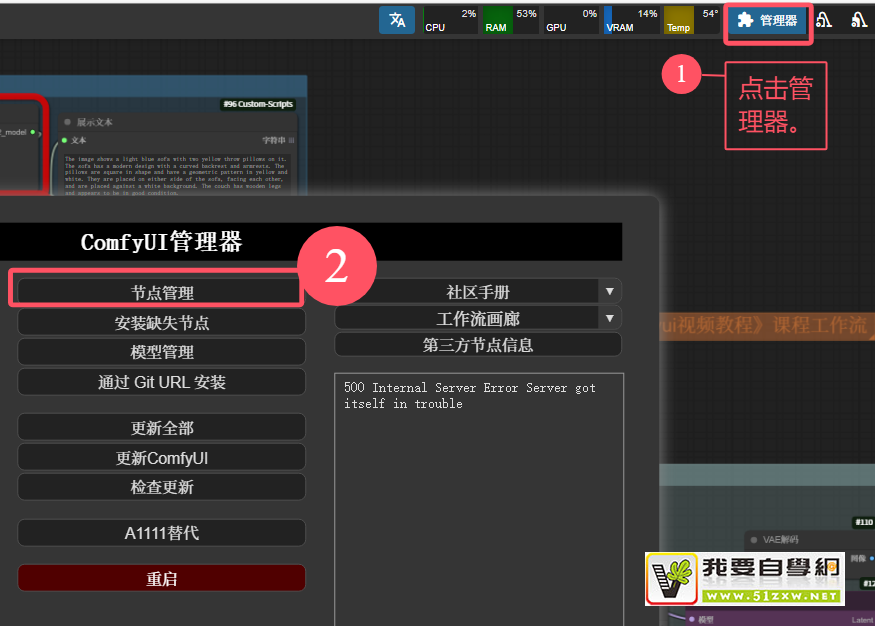Click 更新ComfyUI button

point(162,458)
